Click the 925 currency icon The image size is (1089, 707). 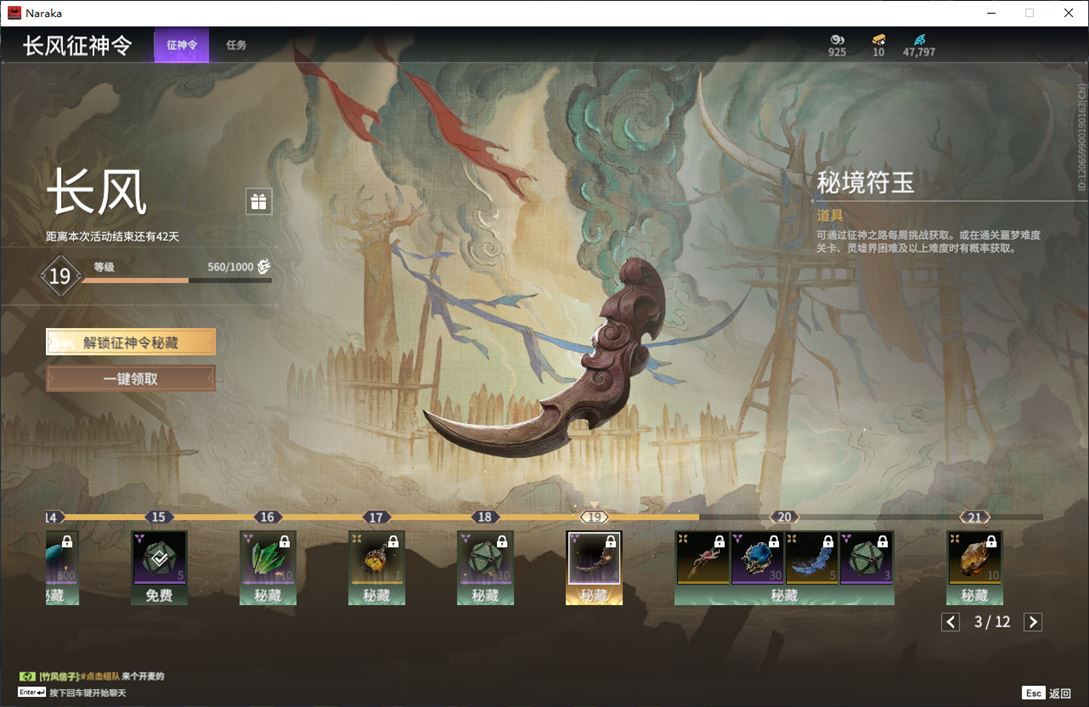click(837, 40)
